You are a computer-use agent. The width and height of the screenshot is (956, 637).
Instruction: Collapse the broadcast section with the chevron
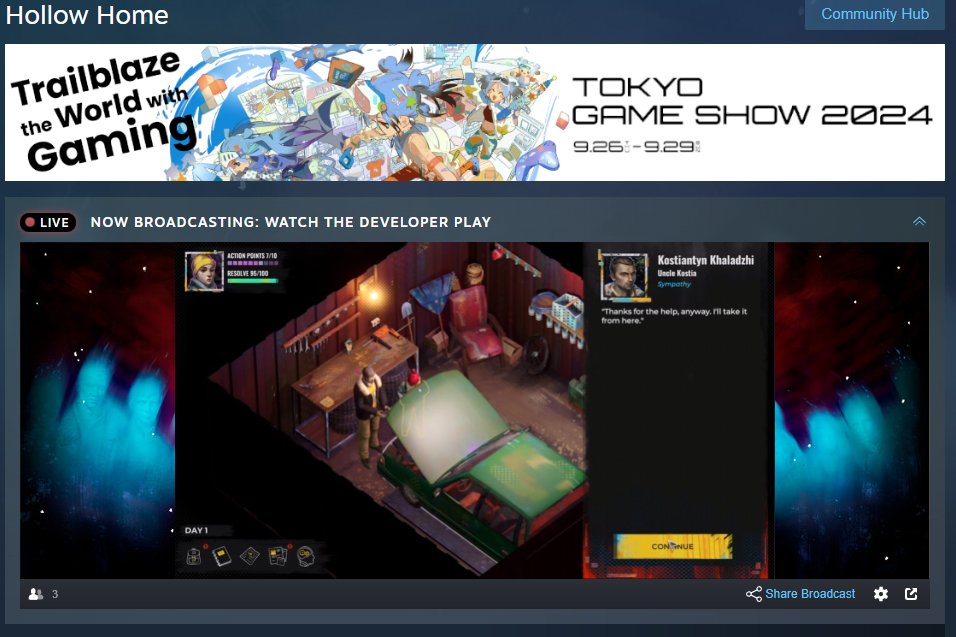(x=919, y=221)
